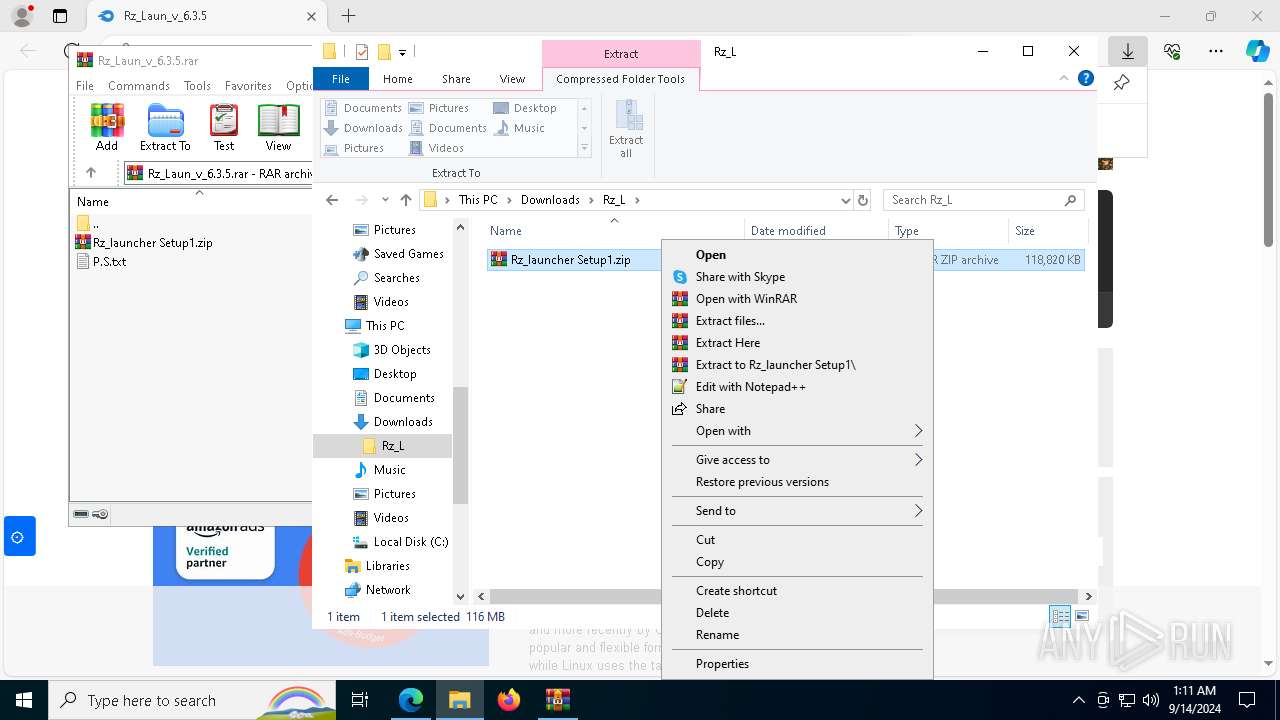Go up to Downloads in Explorer
Image resolution: width=1280 pixels, height=720 pixels.
click(405, 200)
